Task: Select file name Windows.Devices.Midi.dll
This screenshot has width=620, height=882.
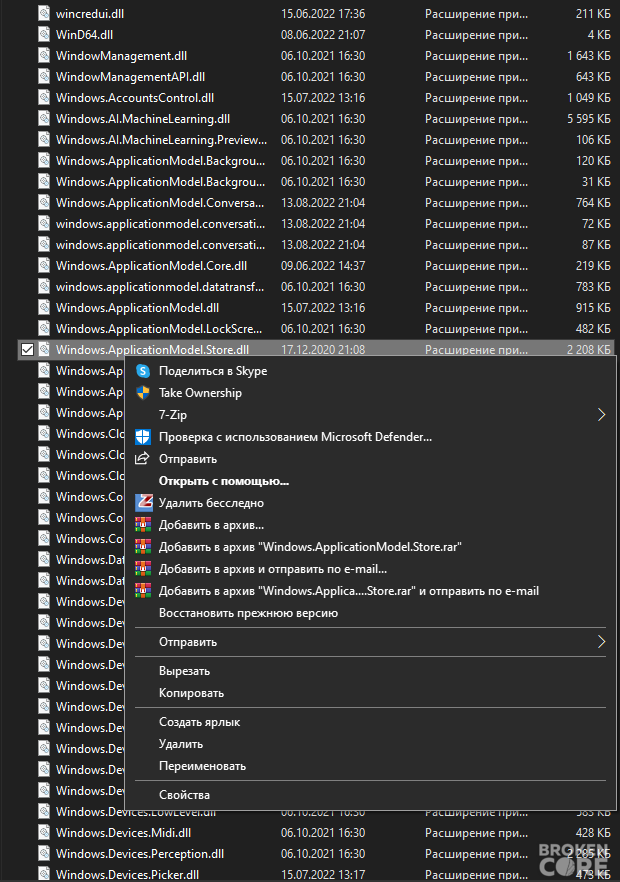Action: (123, 832)
